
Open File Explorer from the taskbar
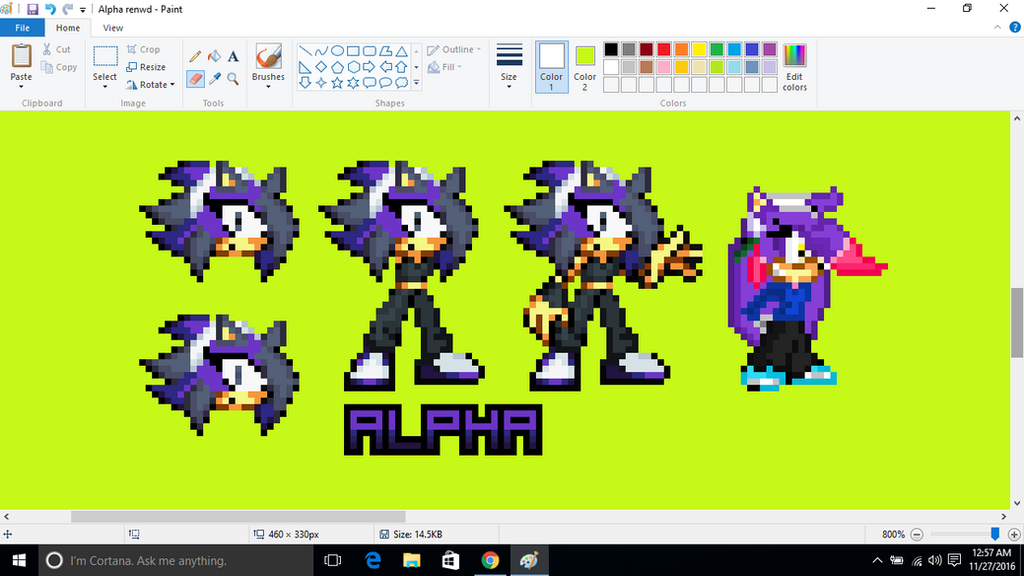(x=411, y=560)
